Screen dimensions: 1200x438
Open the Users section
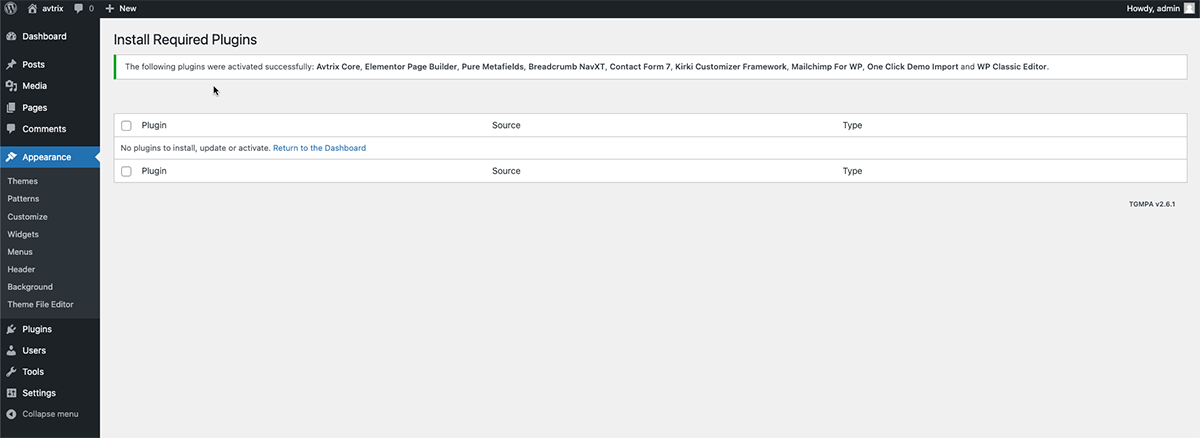coord(34,351)
